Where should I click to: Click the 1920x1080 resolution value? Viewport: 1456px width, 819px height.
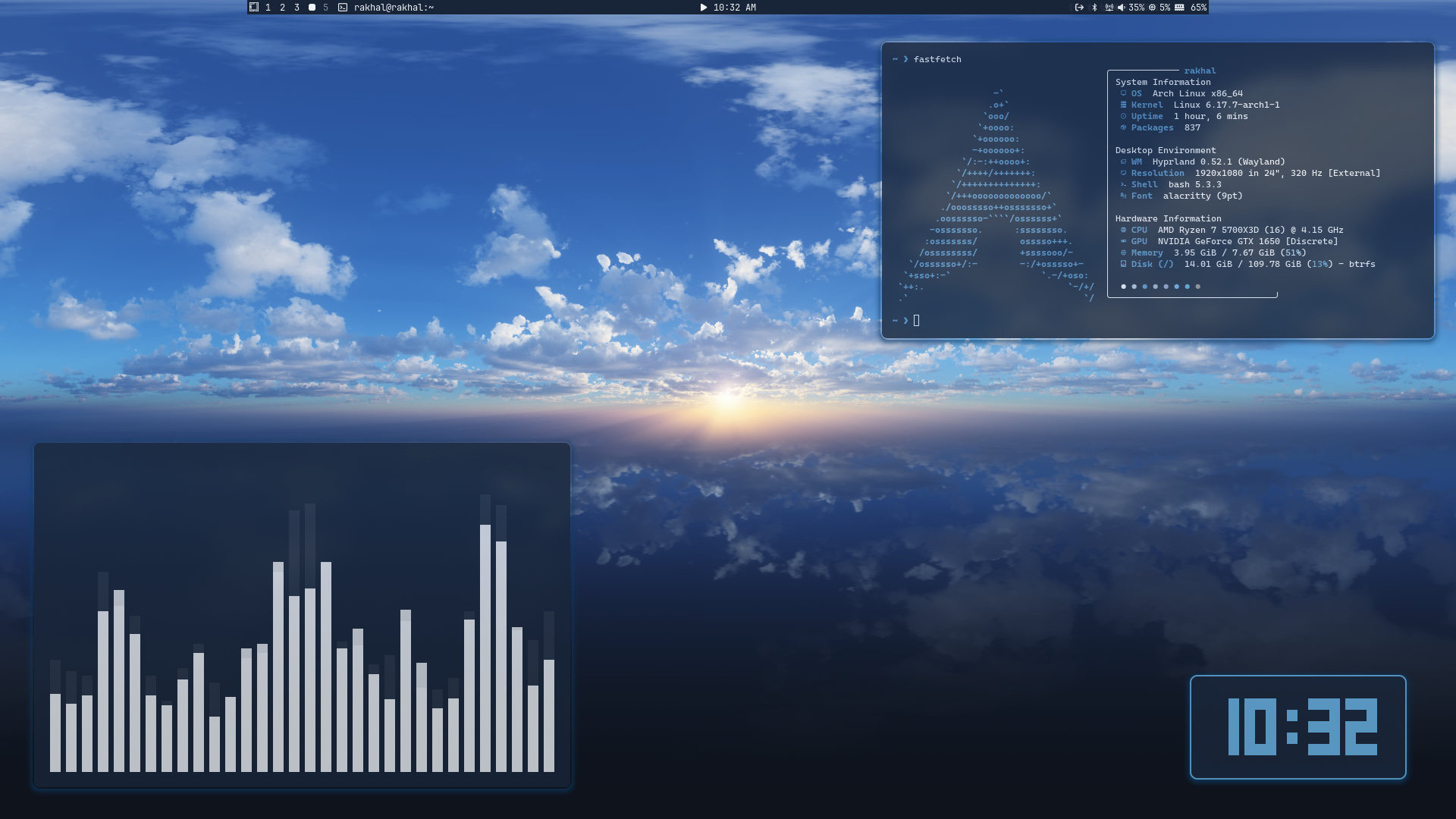(1219, 173)
